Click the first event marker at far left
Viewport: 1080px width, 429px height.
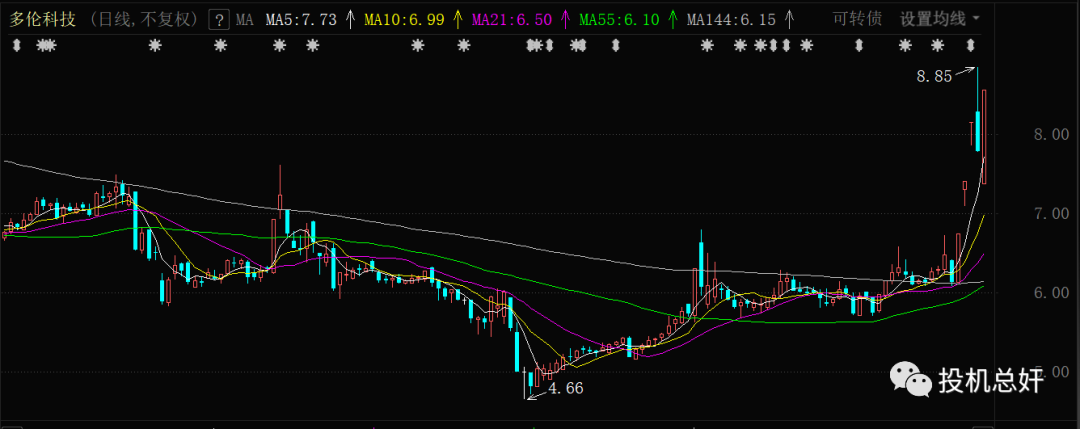[x=15, y=45]
